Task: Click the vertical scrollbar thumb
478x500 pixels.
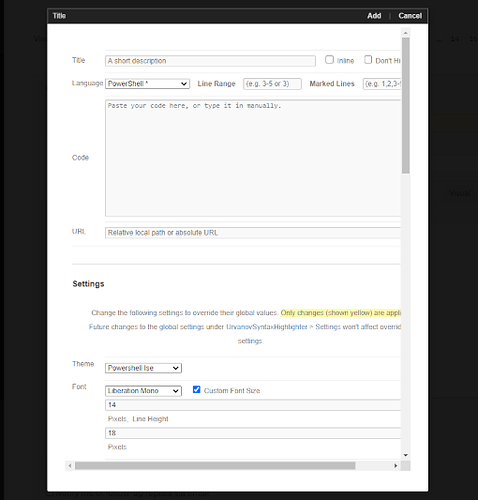Action: click(406, 105)
